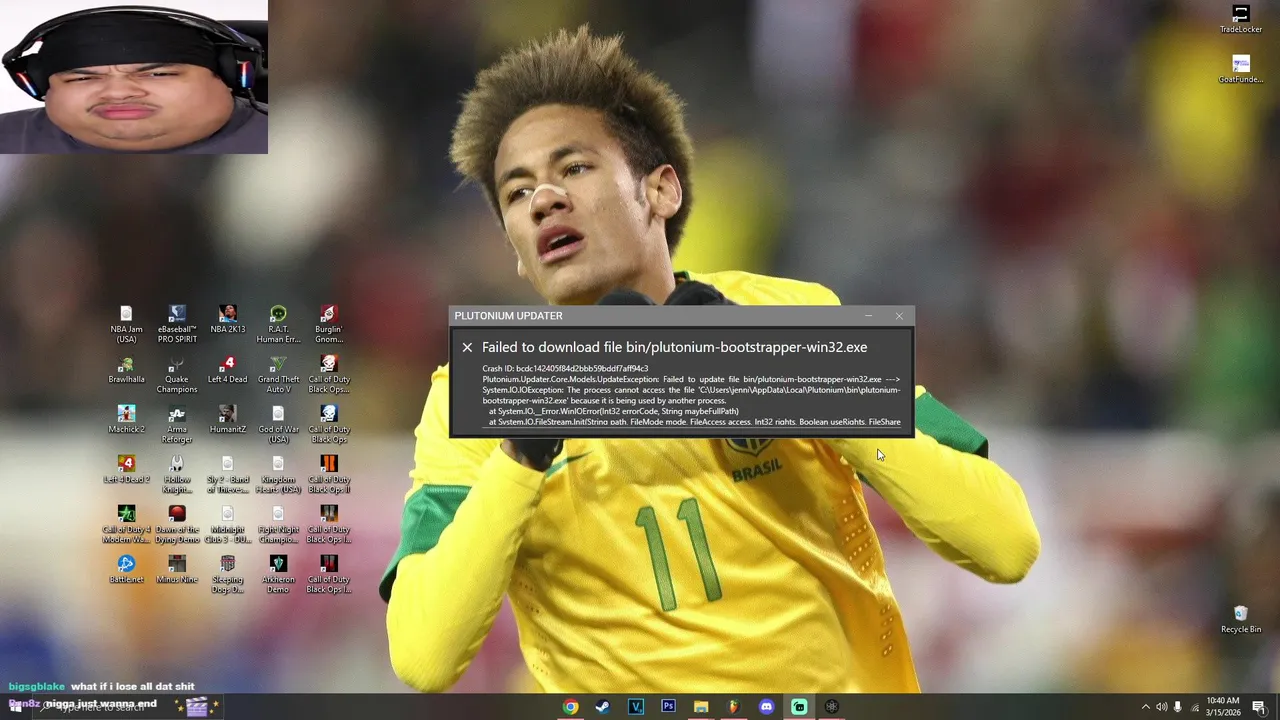This screenshot has height=720, width=1280.
Task: Select the Dawn of the Dying Demo icon
Action: 177,524
